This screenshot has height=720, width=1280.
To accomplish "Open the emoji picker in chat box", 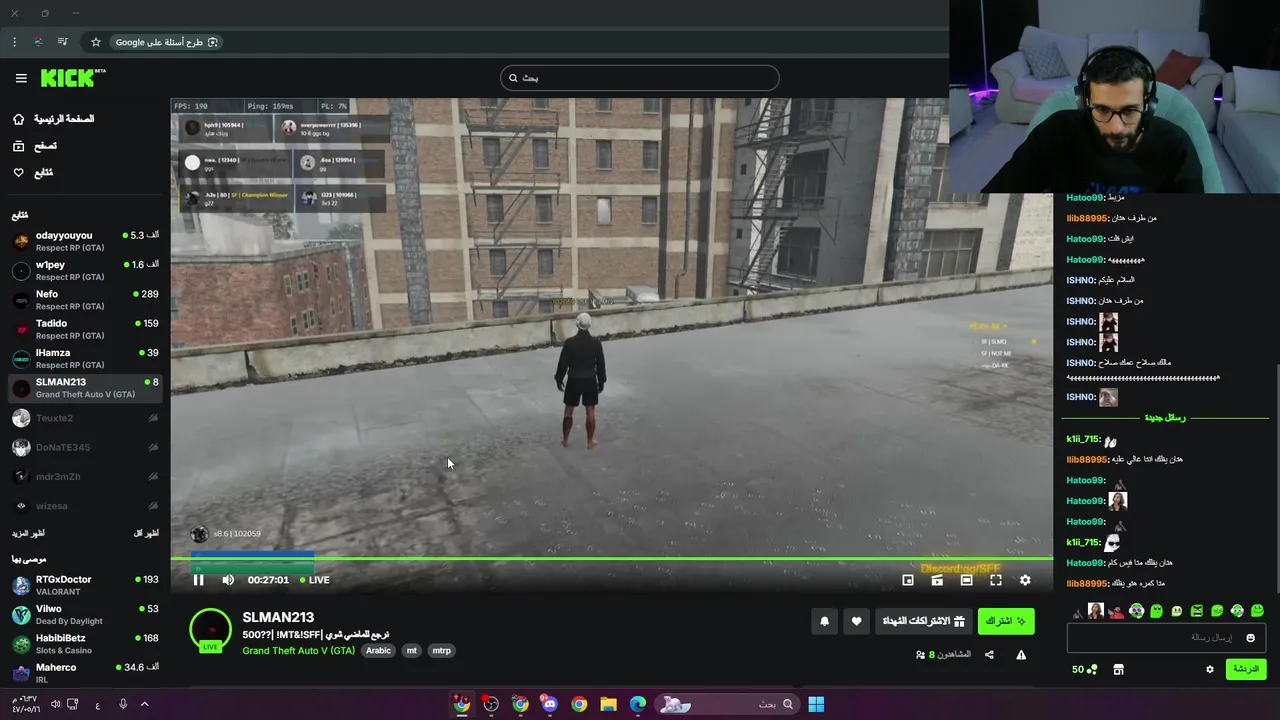I will tap(1250, 638).
